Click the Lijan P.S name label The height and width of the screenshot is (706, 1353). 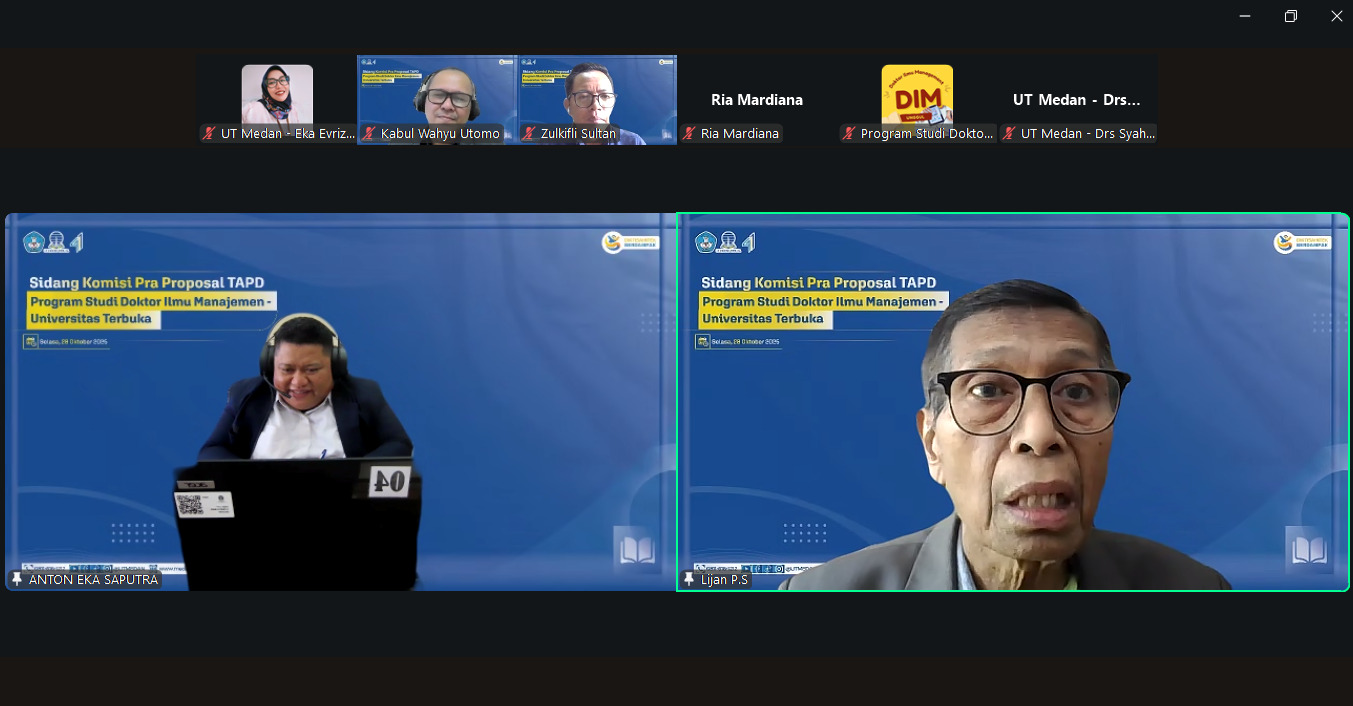(724, 579)
